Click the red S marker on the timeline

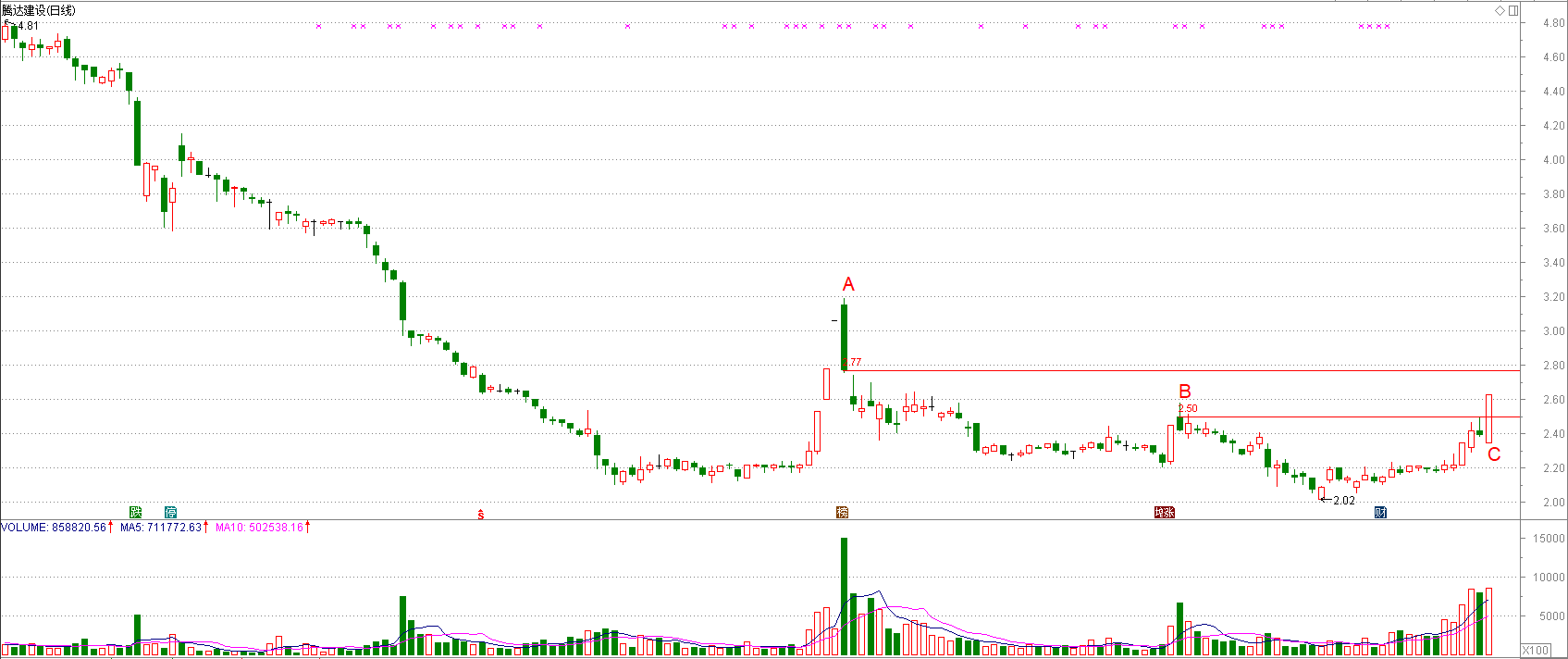(x=480, y=515)
